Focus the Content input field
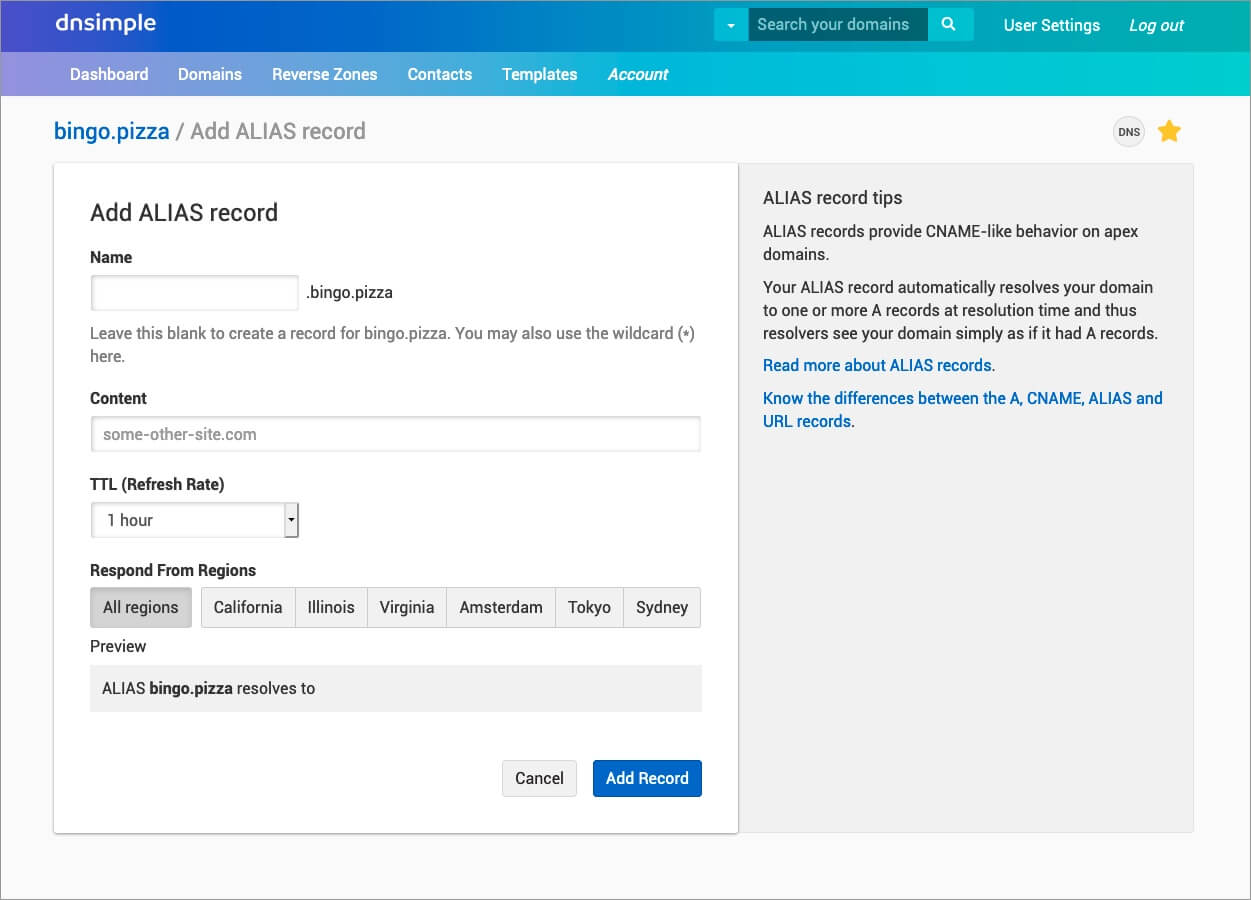The height and width of the screenshot is (900, 1251). (396, 434)
